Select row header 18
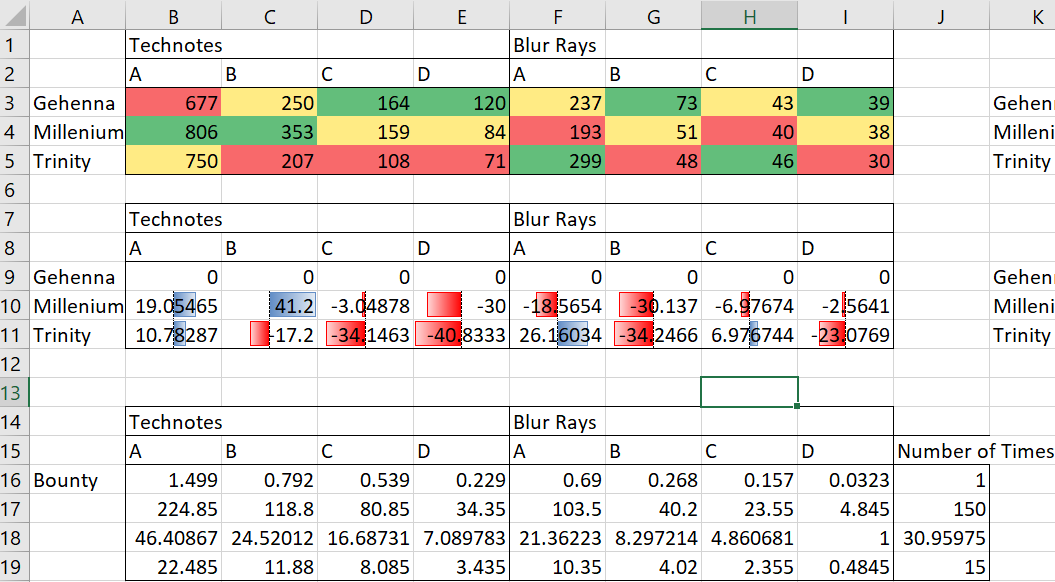 point(15,538)
